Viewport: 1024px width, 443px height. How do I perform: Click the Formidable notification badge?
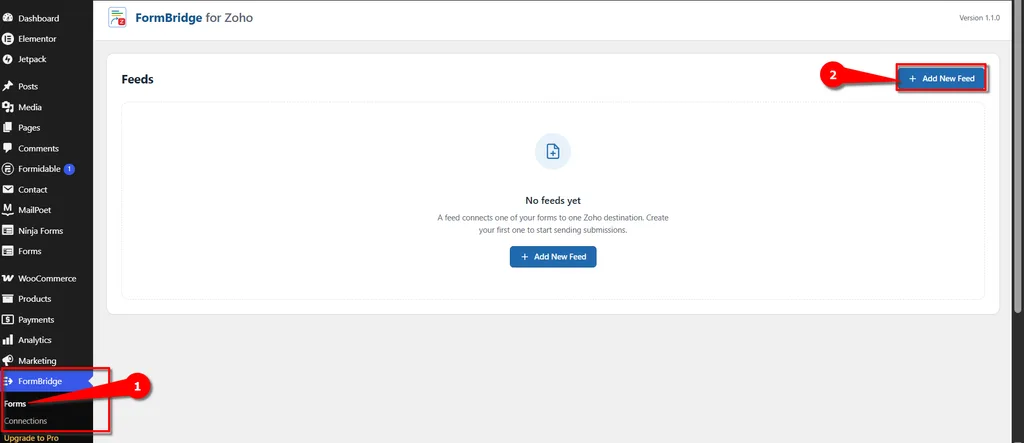(69, 169)
